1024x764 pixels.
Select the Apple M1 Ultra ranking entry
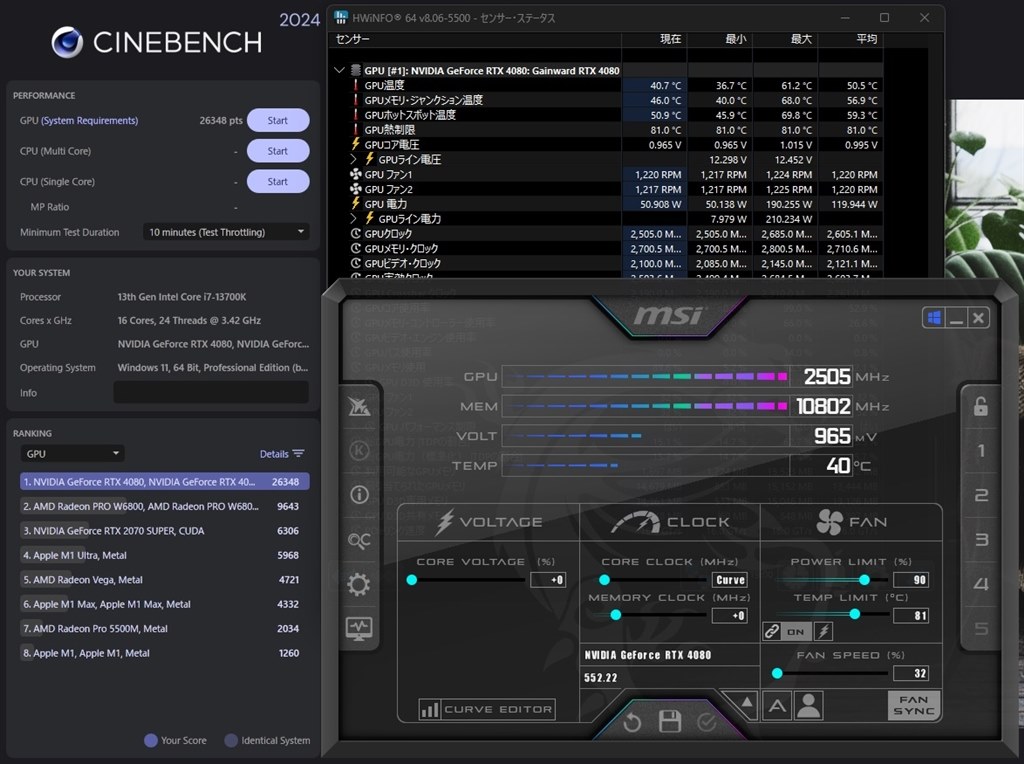point(165,555)
